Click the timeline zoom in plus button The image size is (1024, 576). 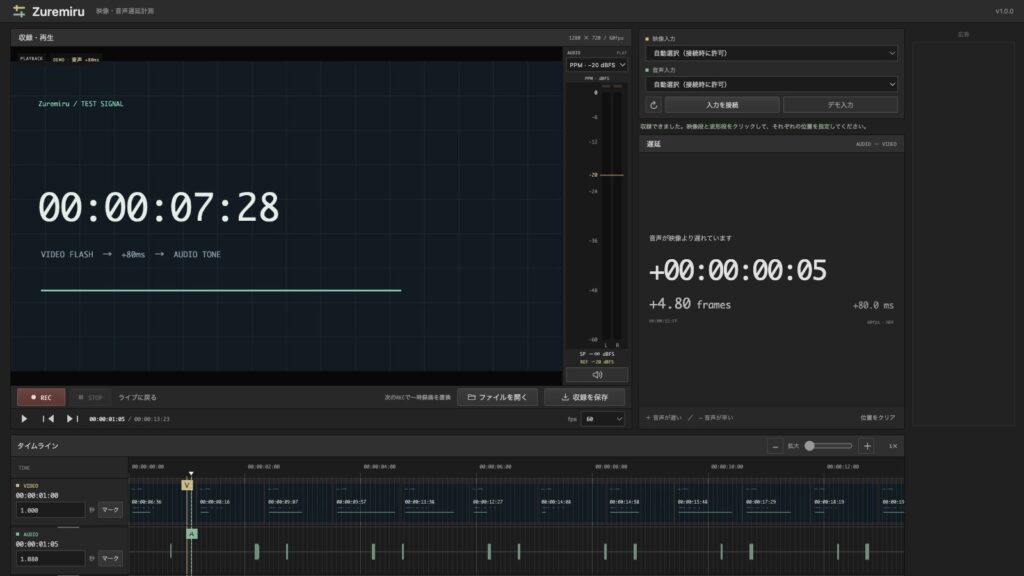click(x=867, y=446)
